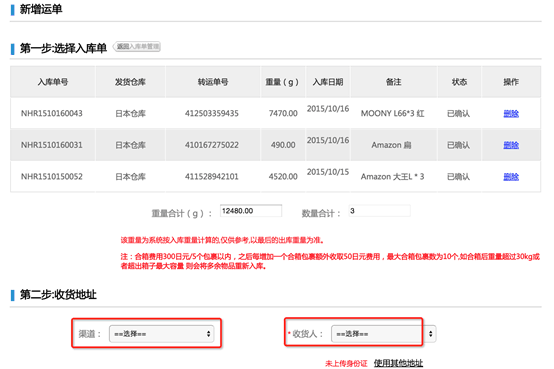Click the 操作 column header
This screenshot has height=369, width=554.
coord(511,82)
